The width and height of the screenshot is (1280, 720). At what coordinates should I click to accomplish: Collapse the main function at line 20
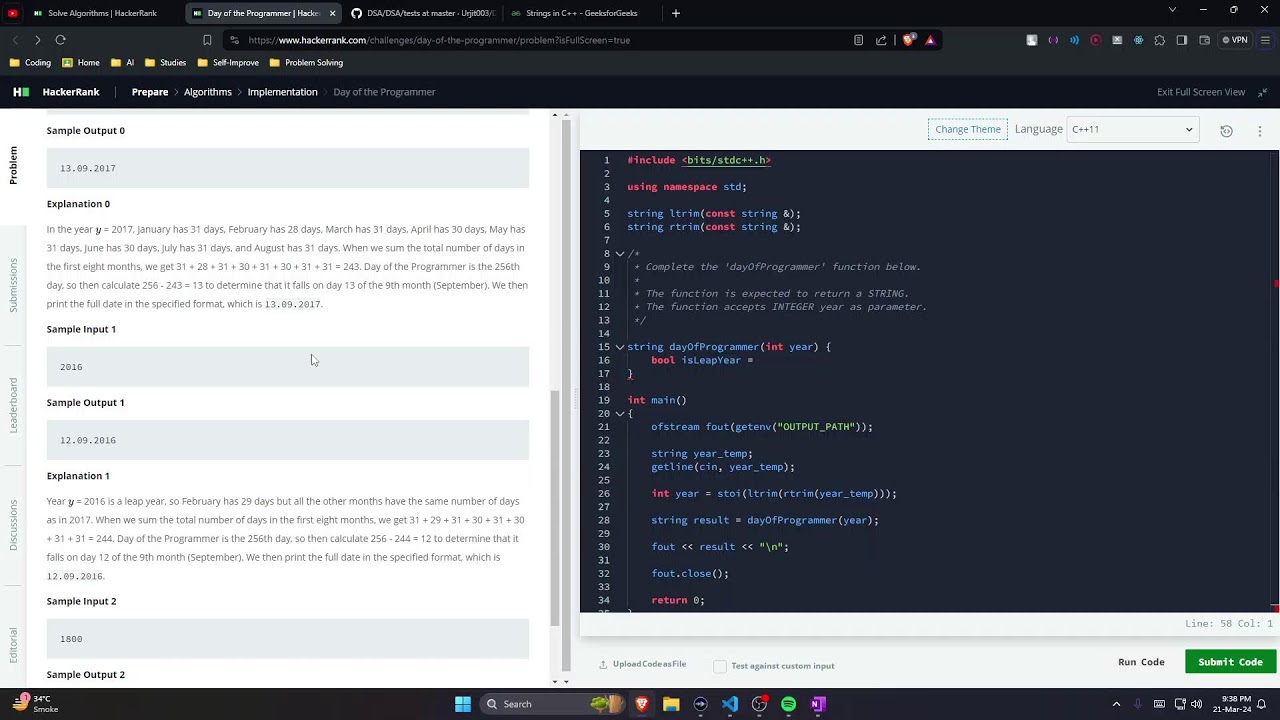620,414
